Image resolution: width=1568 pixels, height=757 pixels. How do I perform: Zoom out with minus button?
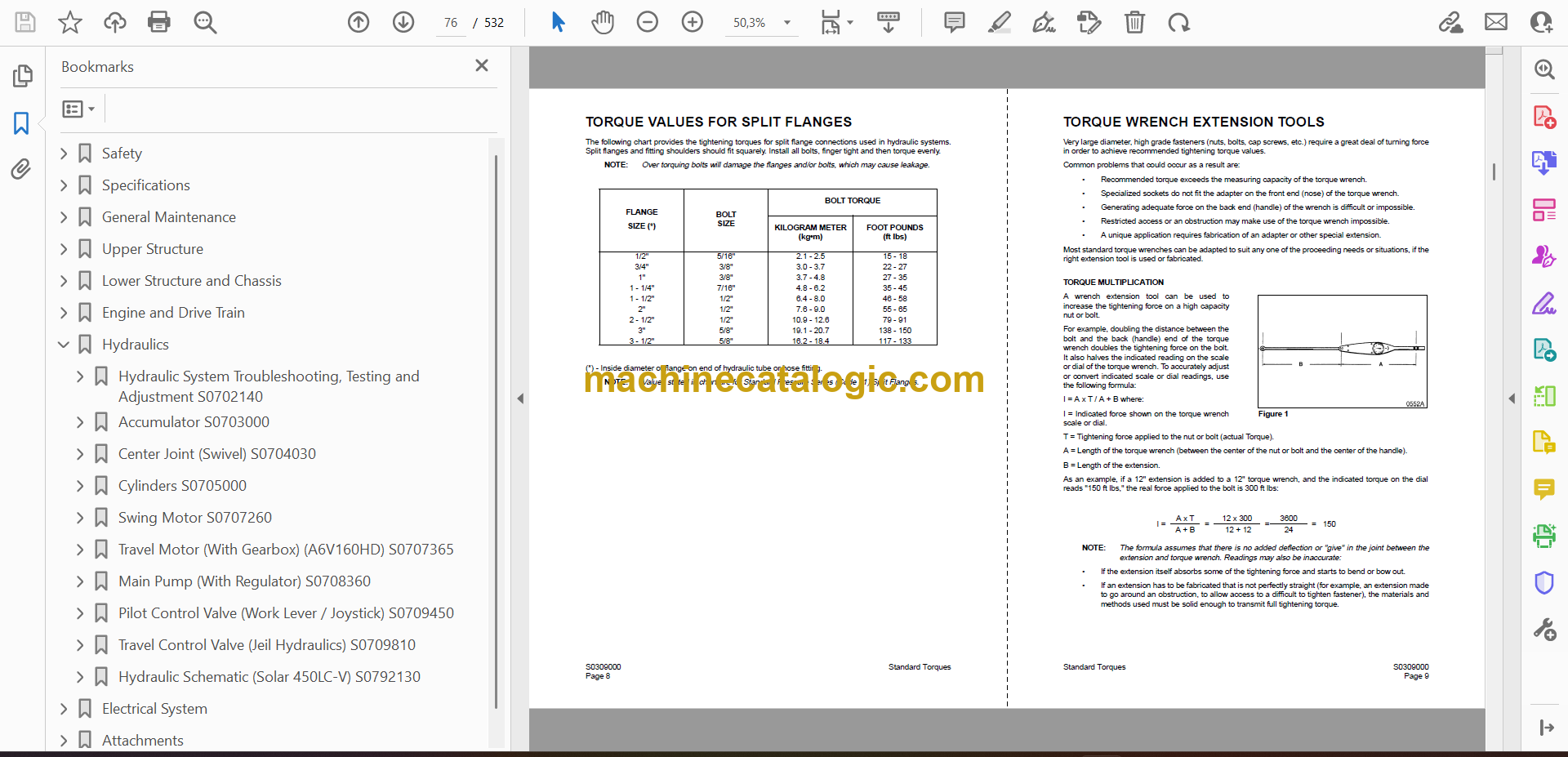pyautogui.click(x=648, y=22)
